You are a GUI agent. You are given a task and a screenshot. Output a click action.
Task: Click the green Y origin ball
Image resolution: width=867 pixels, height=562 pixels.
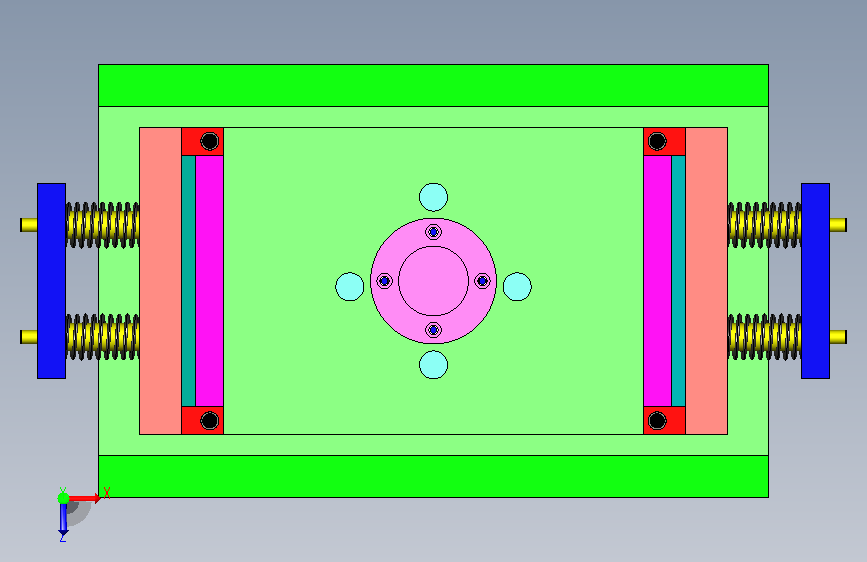pyautogui.click(x=64, y=498)
